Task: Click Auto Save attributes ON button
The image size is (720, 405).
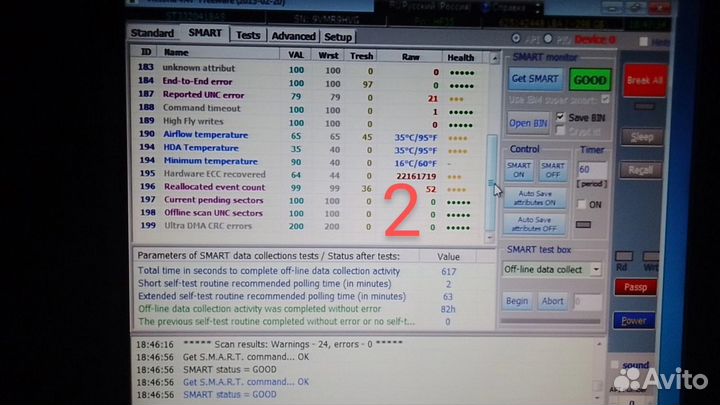Action: click(534, 198)
